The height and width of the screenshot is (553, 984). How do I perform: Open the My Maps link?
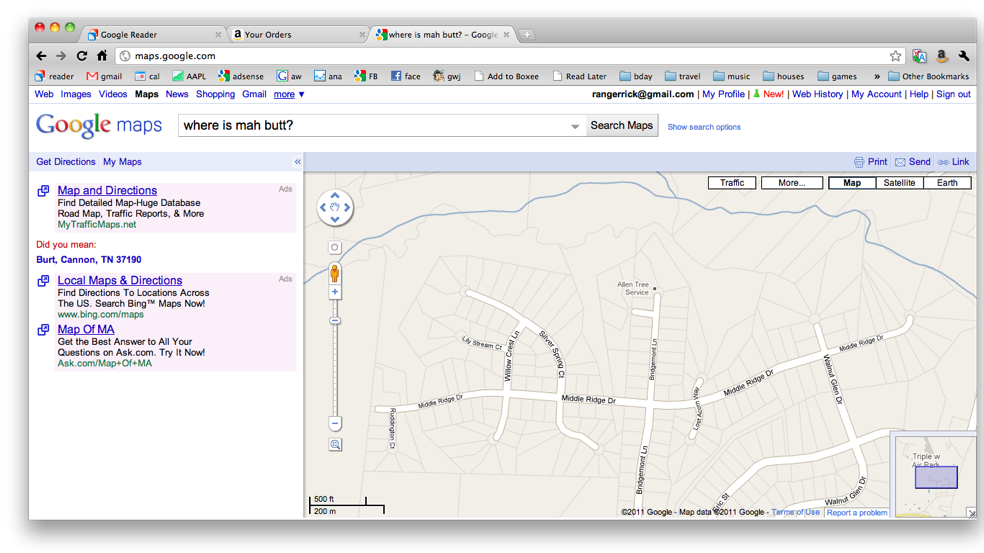[122, 162]
